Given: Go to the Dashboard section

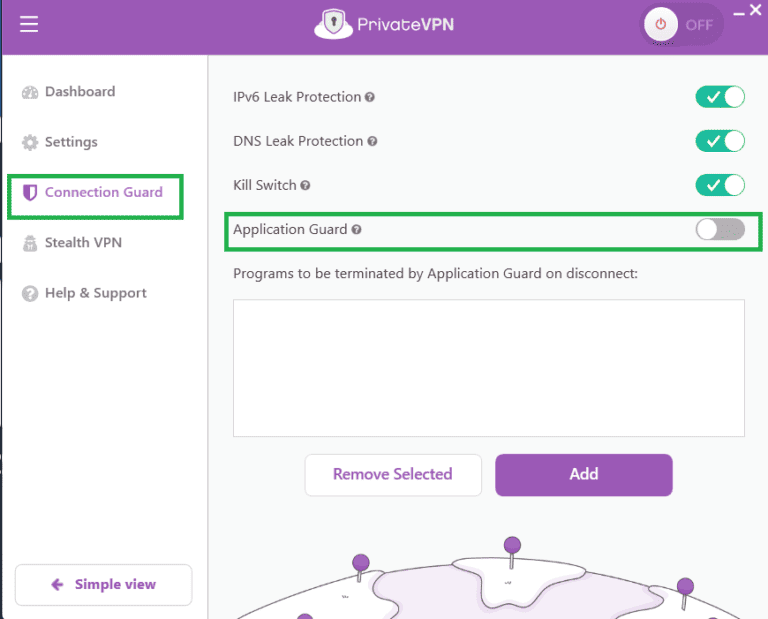Looking at the screenshot, I should [80, 92].
